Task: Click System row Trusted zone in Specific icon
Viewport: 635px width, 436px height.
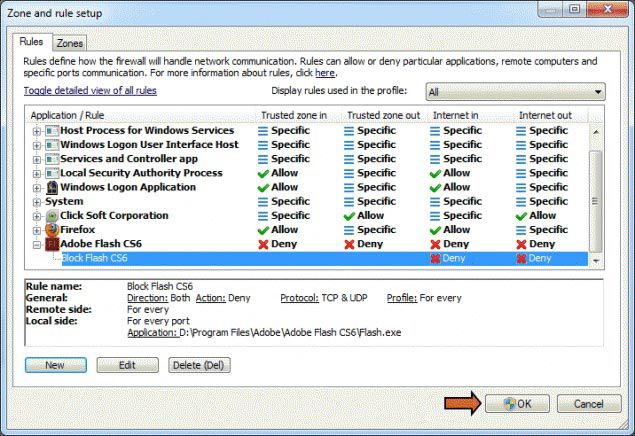Action: click(x=264, y=201)
